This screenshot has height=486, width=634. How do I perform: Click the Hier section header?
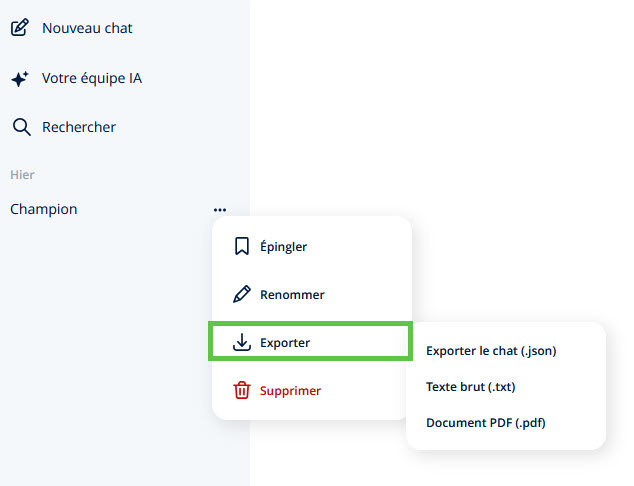pos(22,175)
